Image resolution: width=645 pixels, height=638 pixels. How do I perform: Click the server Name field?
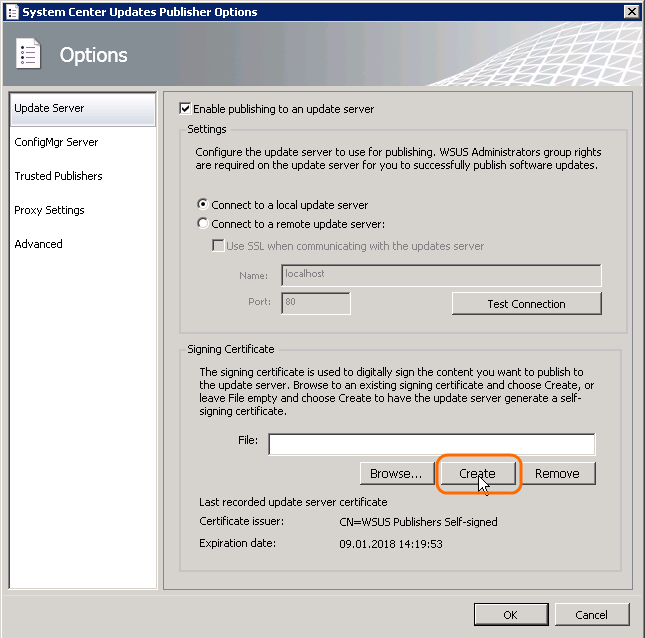coord(440,275)
